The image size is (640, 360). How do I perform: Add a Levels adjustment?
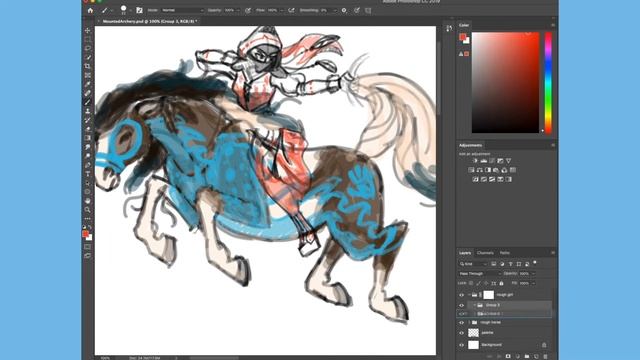tap(484, 161)
